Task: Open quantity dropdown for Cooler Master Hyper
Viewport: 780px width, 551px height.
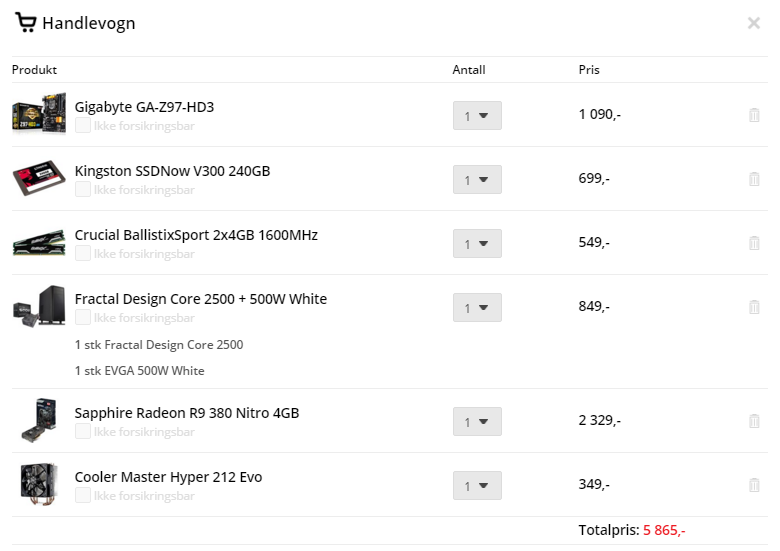Action: (x=477, y=485)
